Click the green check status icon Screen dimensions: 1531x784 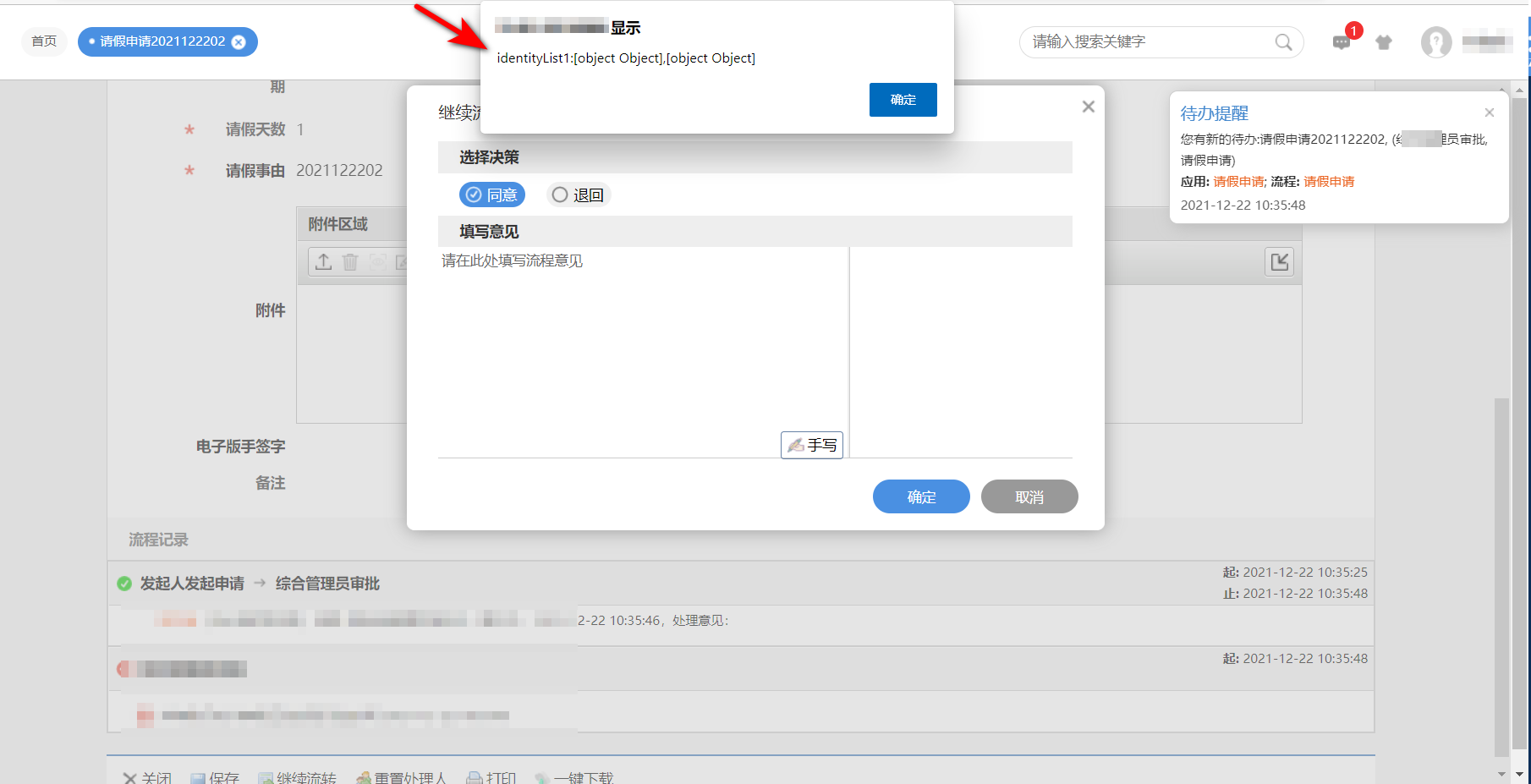pyautogui.click(x=124, y=584)
